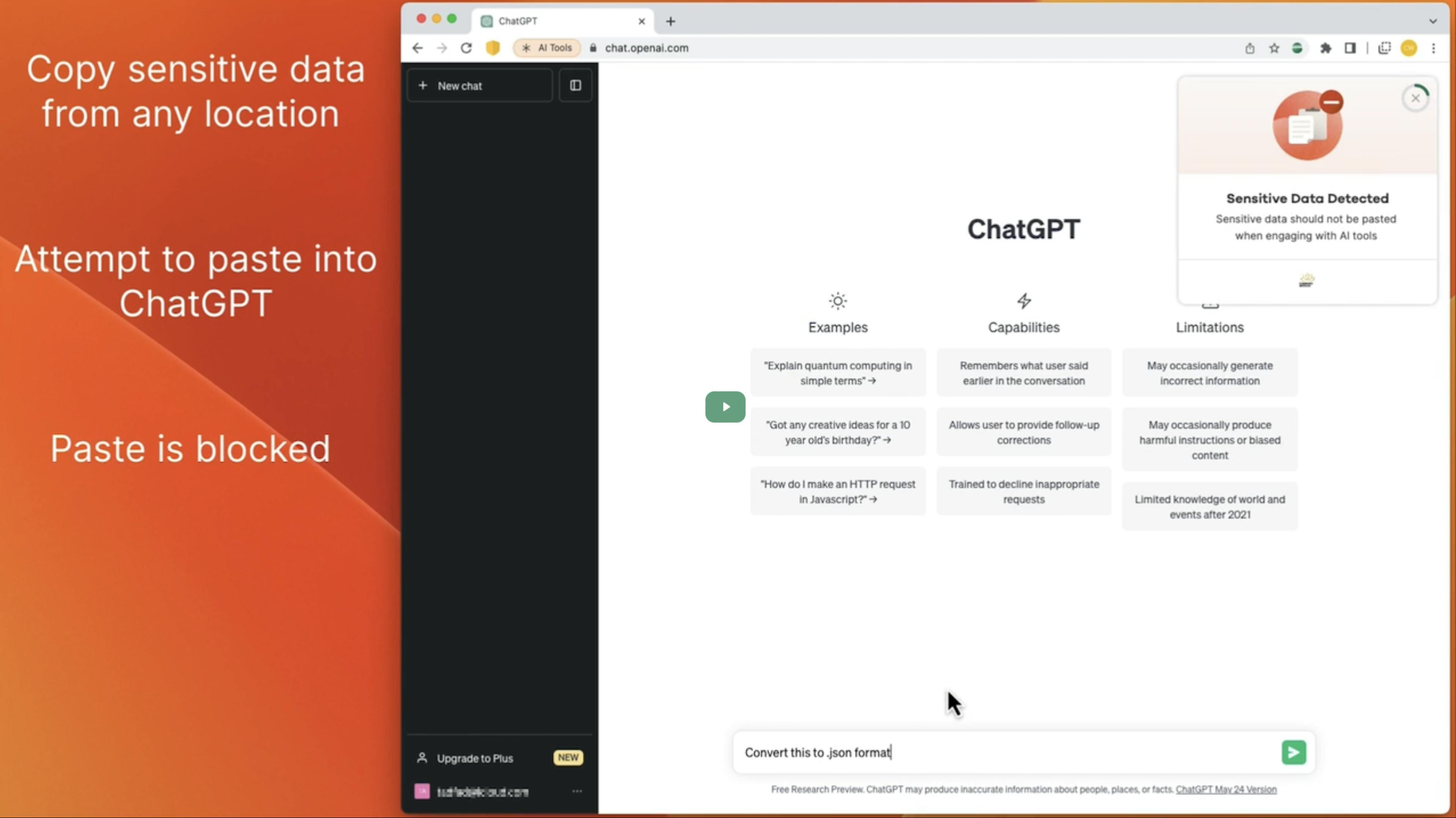Click the Capabilities lightning bolt icon

point(1024,301)
